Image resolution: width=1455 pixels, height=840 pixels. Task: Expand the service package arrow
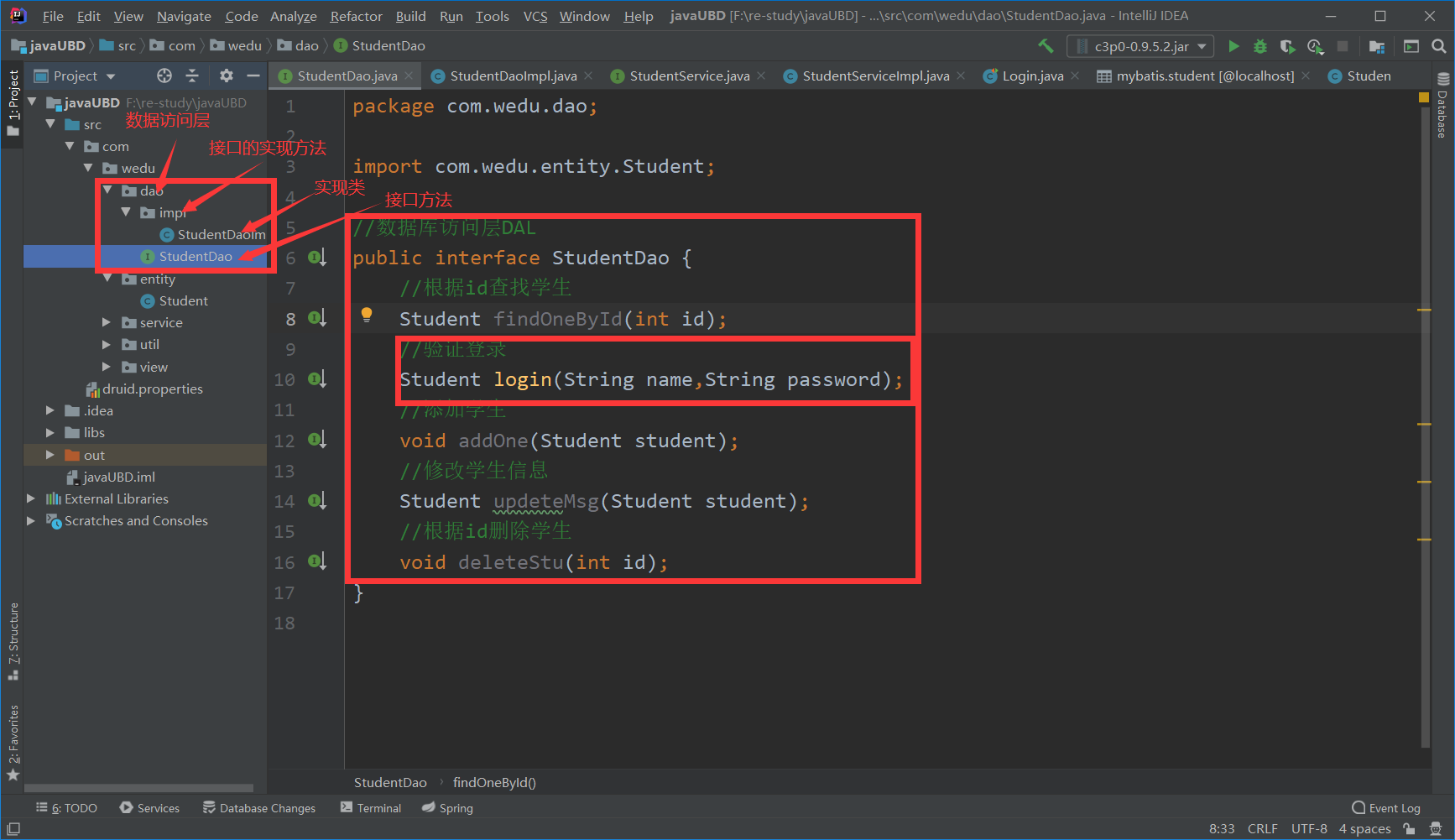107,322
